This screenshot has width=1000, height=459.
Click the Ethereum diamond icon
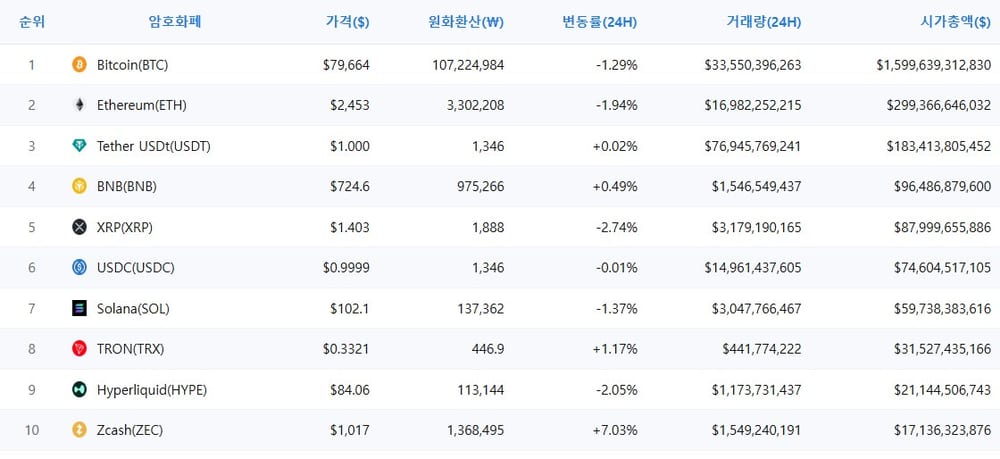[x=79, y=105]
